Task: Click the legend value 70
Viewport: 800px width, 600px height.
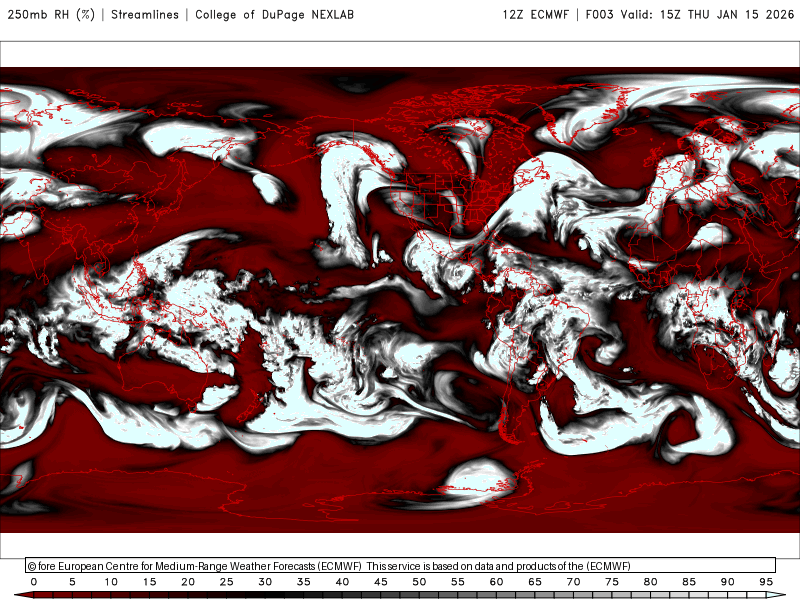Action: (x=573, y=582)
